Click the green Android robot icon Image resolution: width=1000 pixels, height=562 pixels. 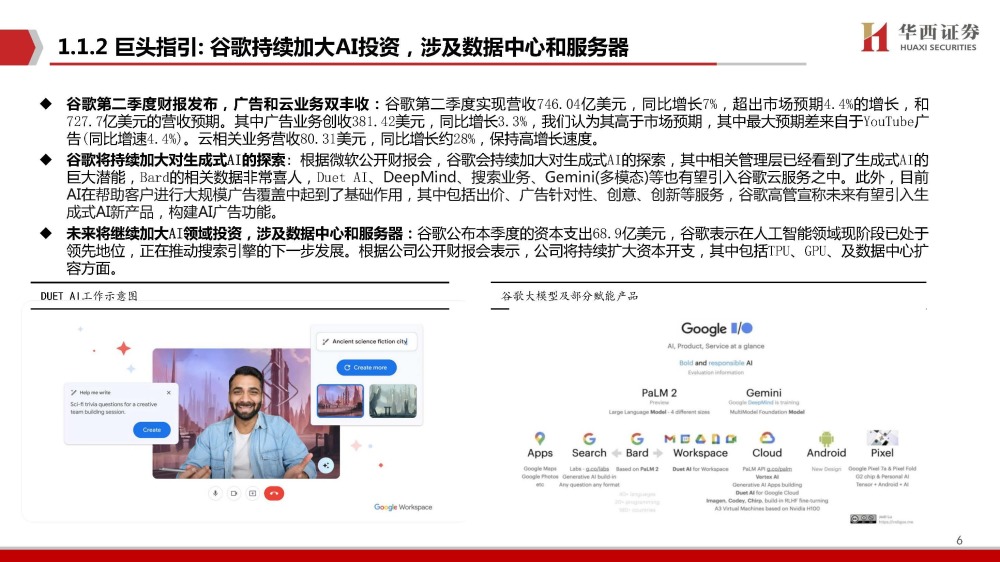pyautogui.click(x=827, y=438)
